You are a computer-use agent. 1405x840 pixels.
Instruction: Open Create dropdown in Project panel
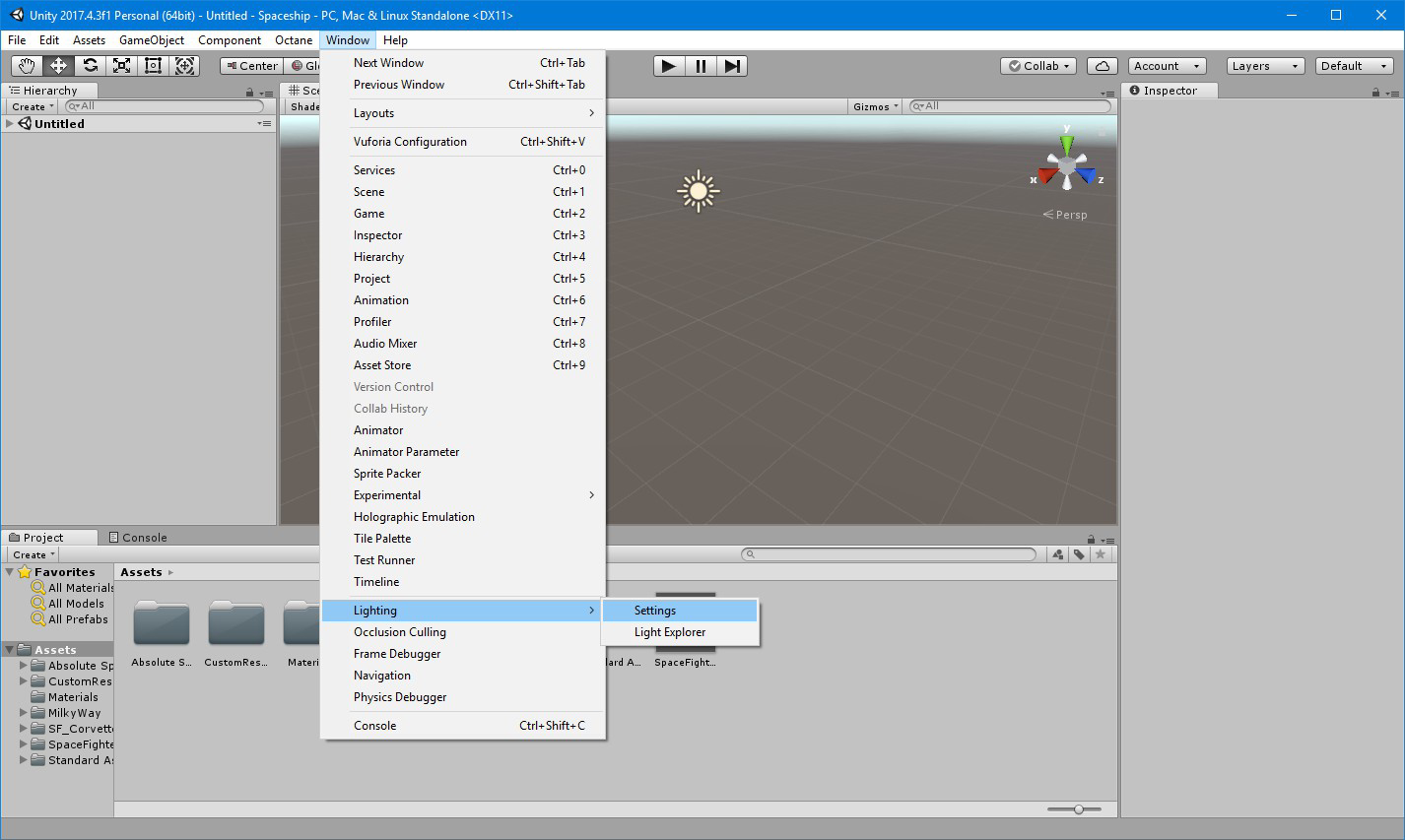32,554
